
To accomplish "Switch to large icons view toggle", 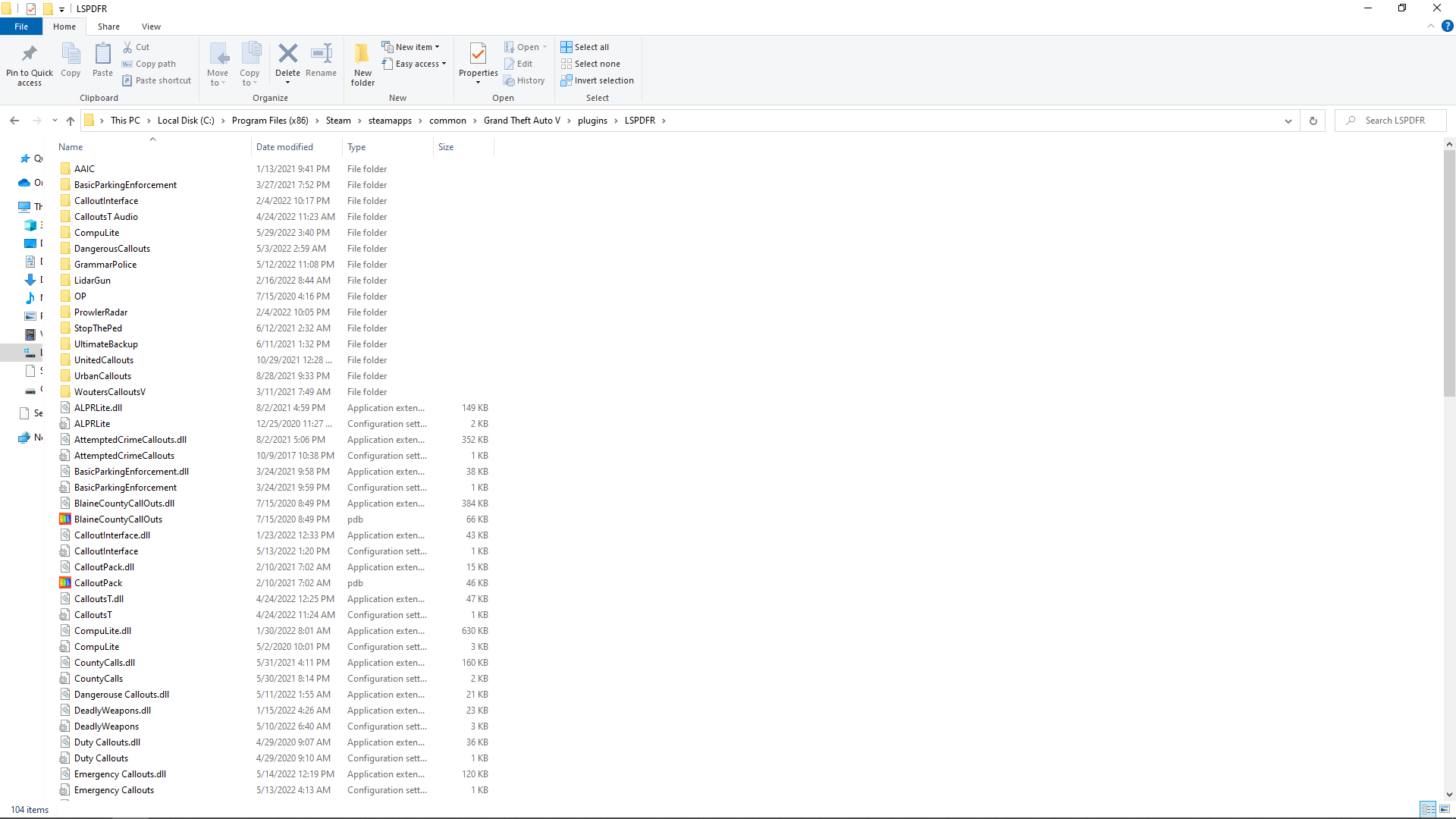I will pos(1445,810).
